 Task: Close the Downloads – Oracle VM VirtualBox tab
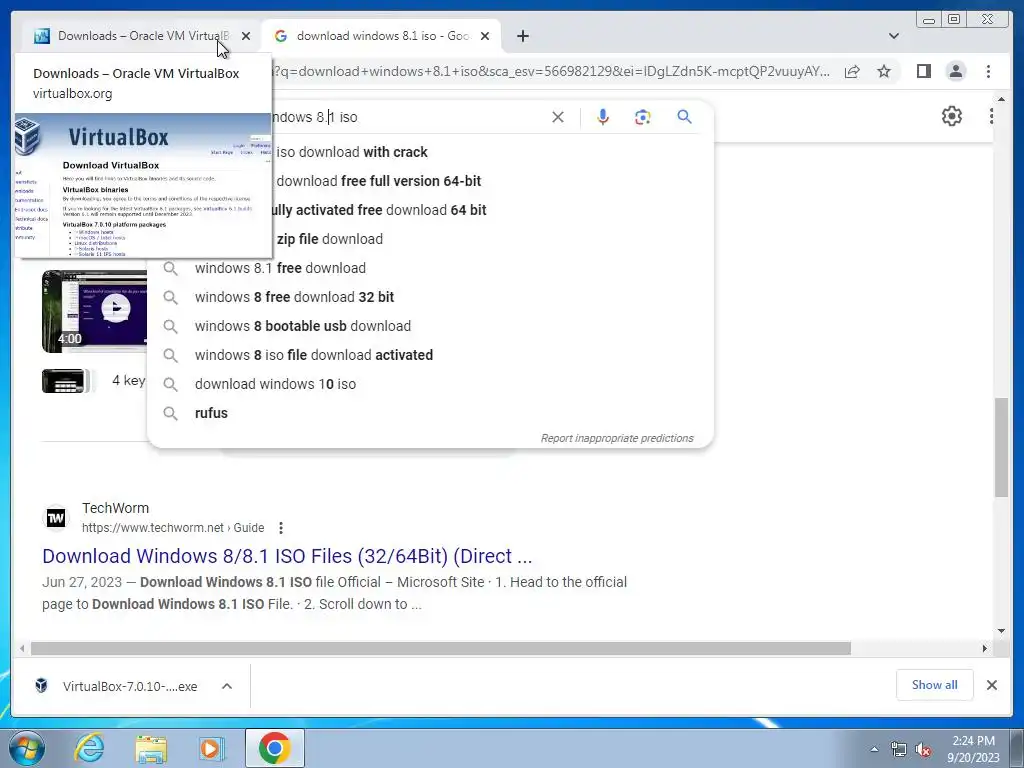[246, 36]
